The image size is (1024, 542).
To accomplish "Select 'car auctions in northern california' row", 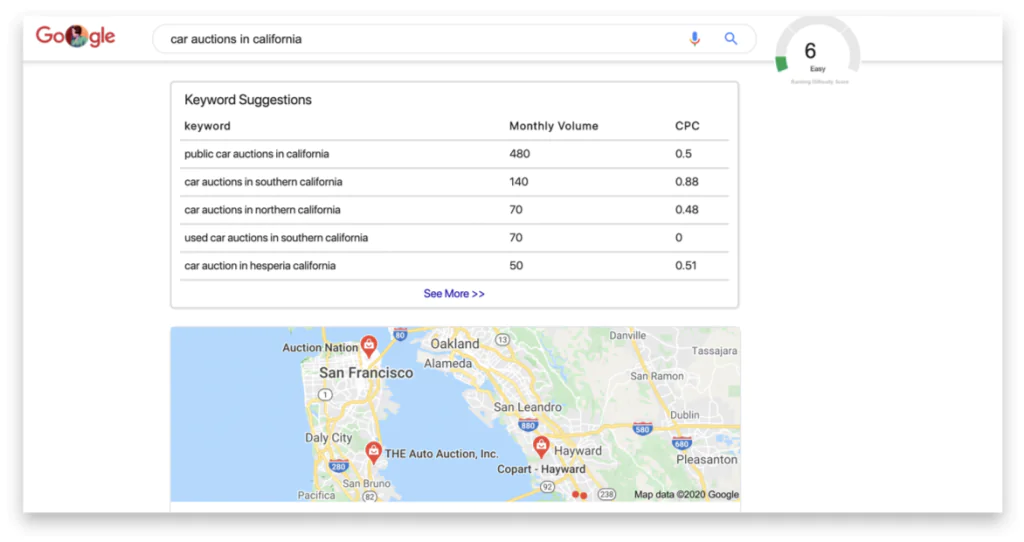I will click(262, 210).
